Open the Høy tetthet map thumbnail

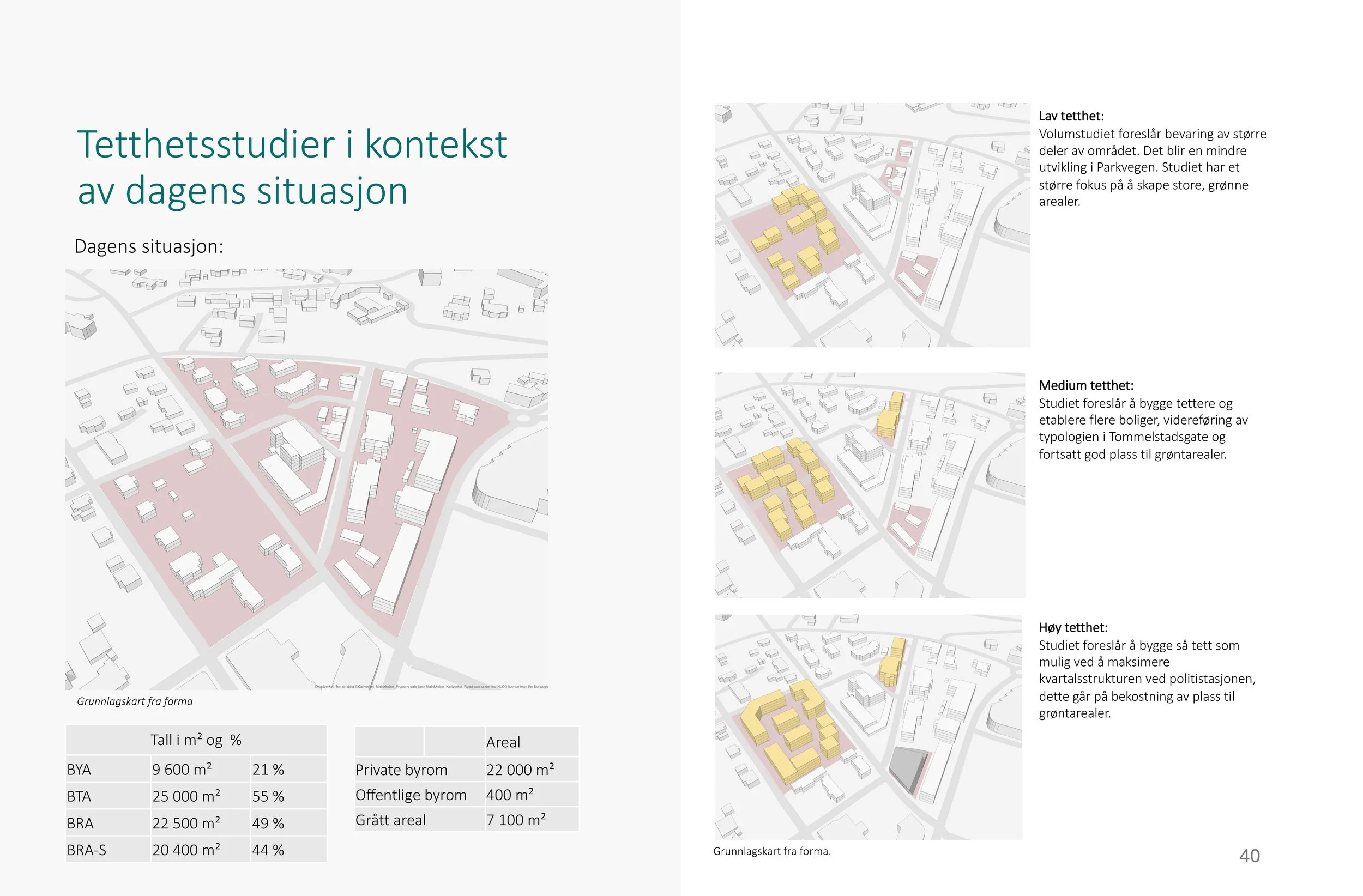868,727
